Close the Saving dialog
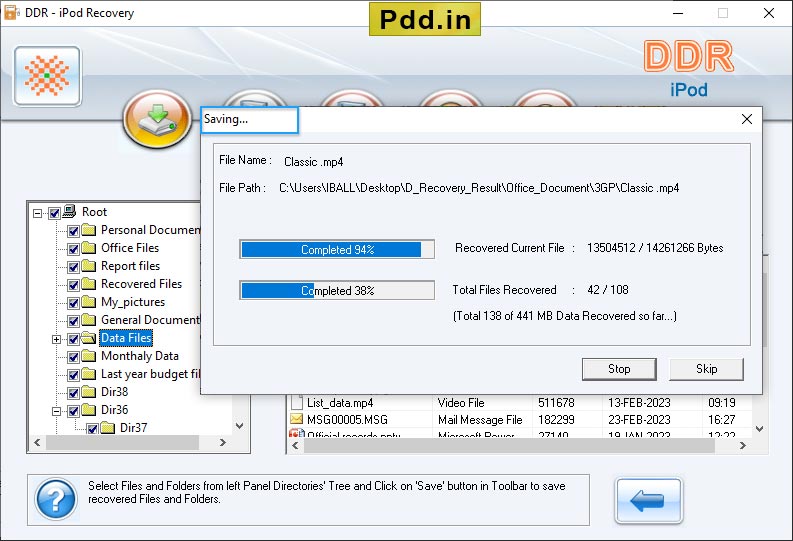This screenshot has height=541, width=793. point(746,119)
